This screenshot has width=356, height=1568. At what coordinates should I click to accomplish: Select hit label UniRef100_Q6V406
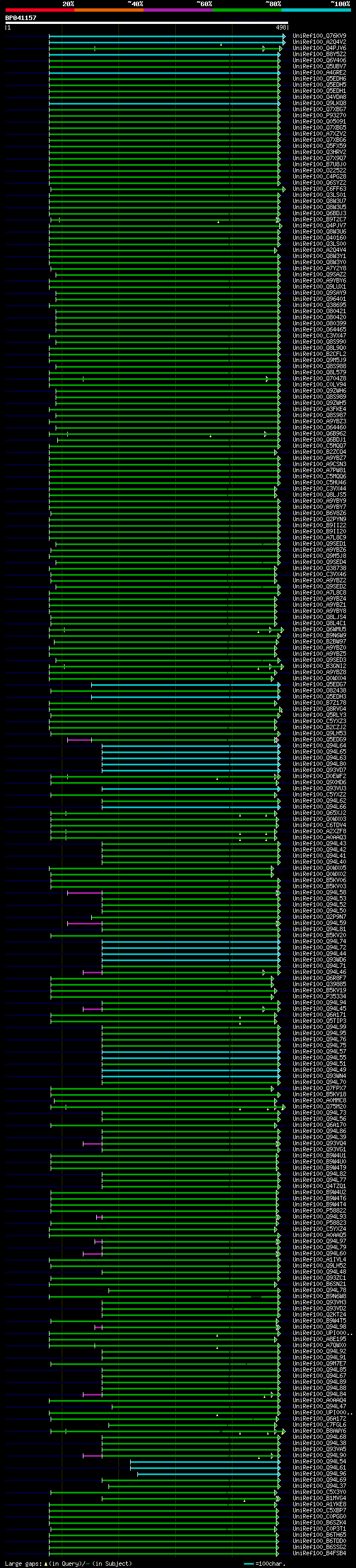point(319,60)
